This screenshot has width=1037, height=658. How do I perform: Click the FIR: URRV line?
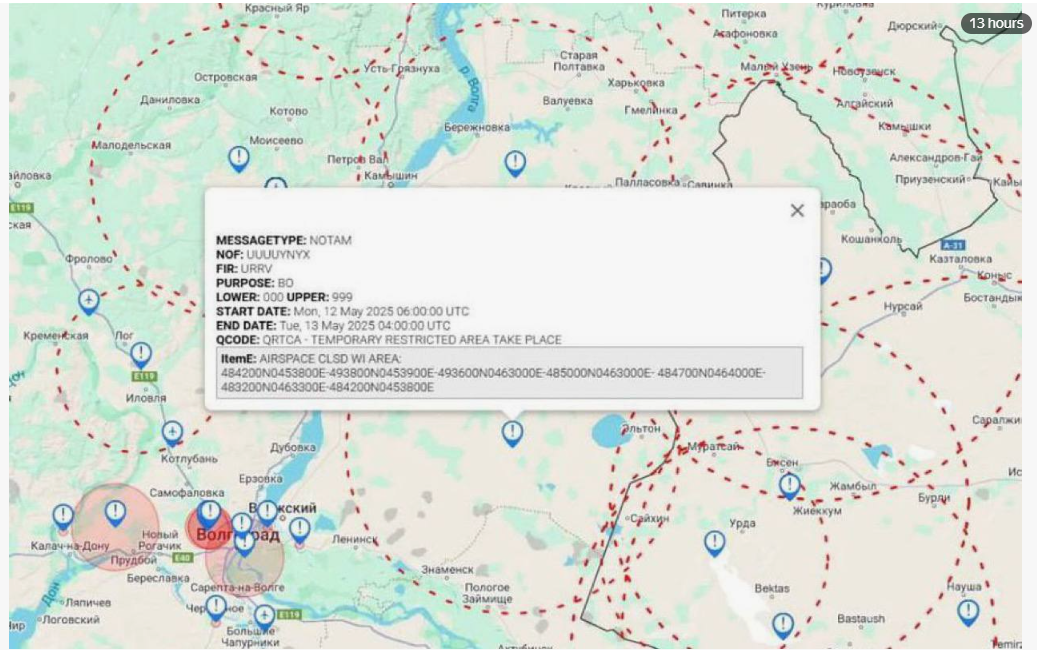(243, 268)
